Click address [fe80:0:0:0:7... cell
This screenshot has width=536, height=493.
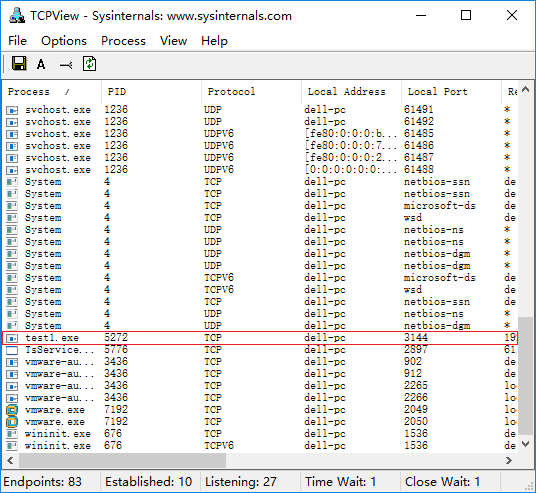[351, 146]
